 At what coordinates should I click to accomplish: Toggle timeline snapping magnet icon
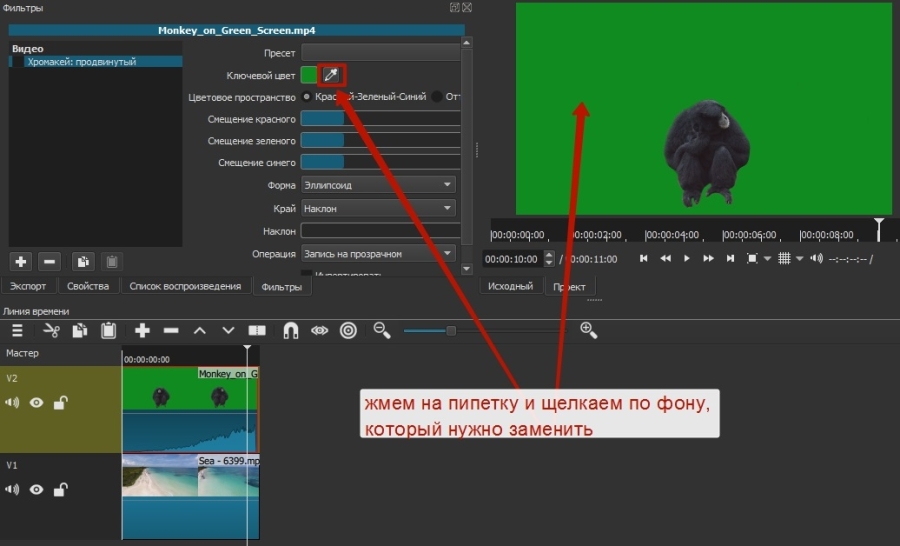click(291, 330)
